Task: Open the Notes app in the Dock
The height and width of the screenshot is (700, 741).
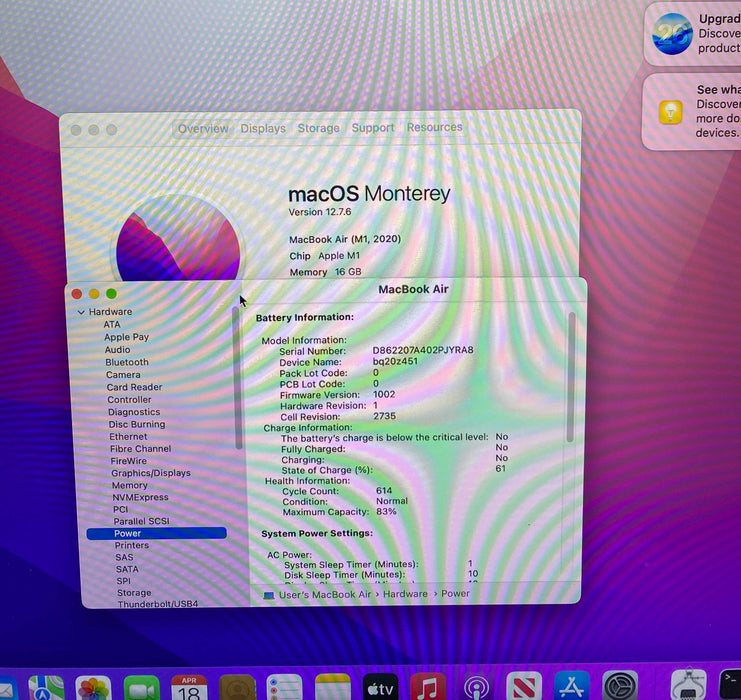Action: coord(333,687)
